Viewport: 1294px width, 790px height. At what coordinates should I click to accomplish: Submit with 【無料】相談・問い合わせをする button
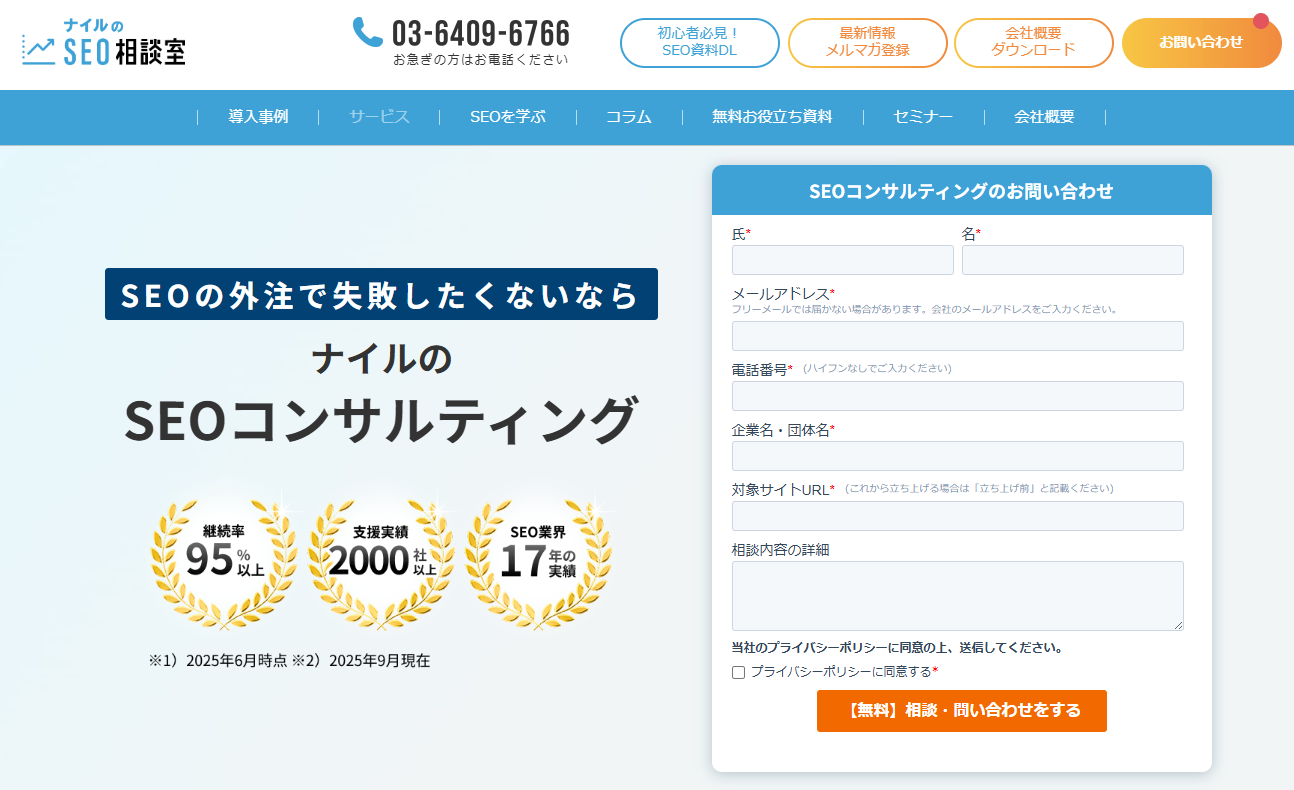coord(961,711)
